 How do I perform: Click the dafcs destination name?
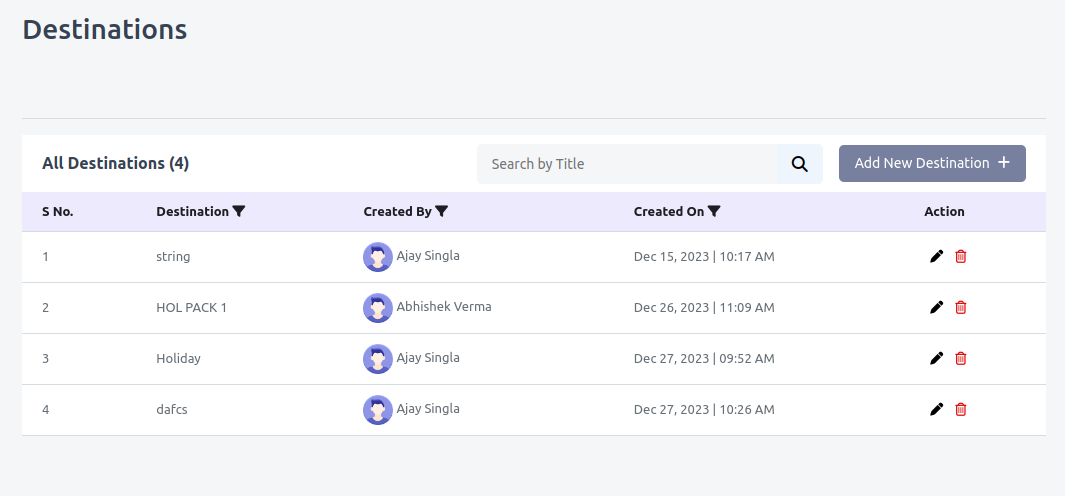click(172, 409)
